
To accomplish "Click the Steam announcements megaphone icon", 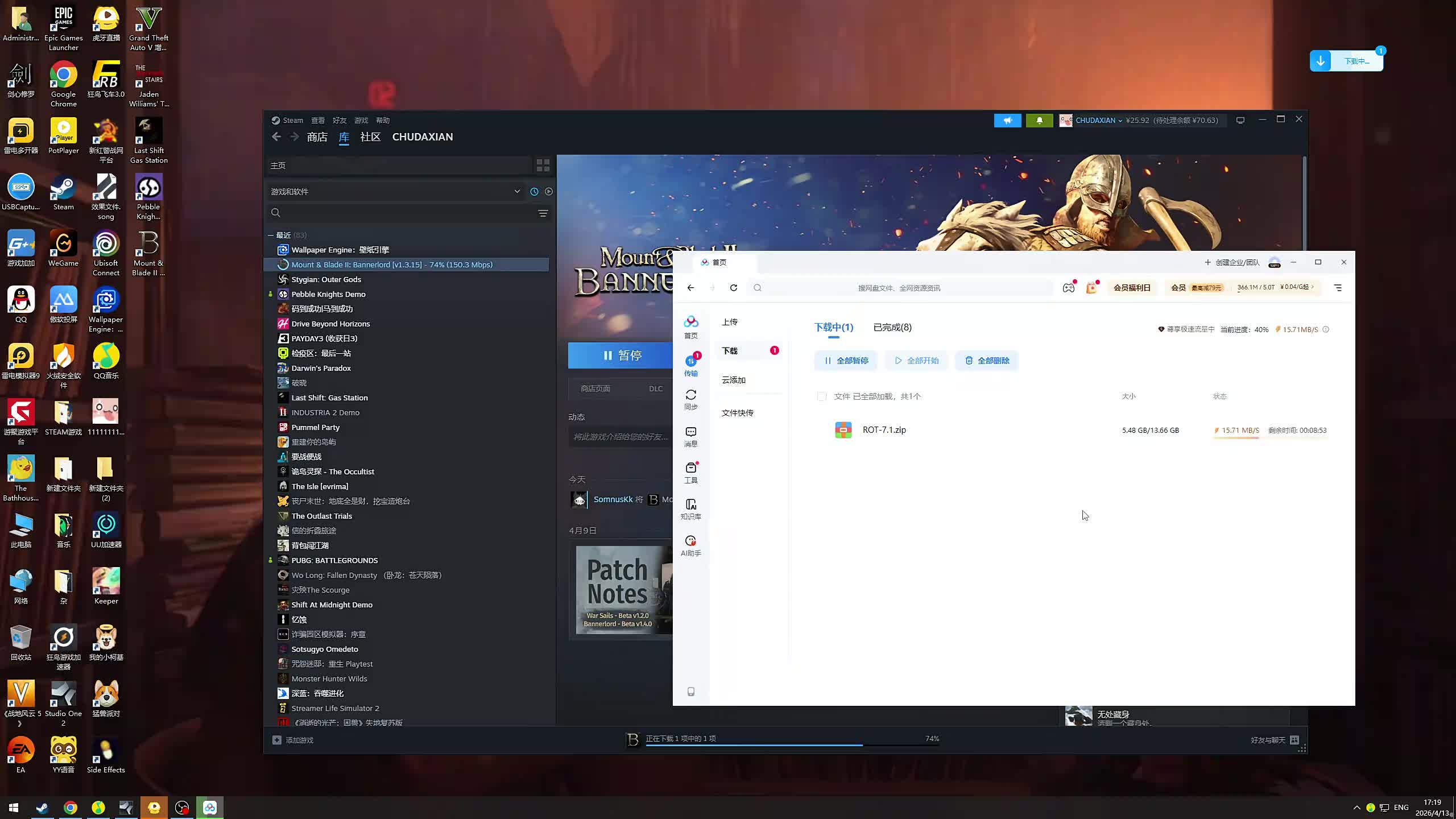I will pyautogui.click(x=1007, y=121).
